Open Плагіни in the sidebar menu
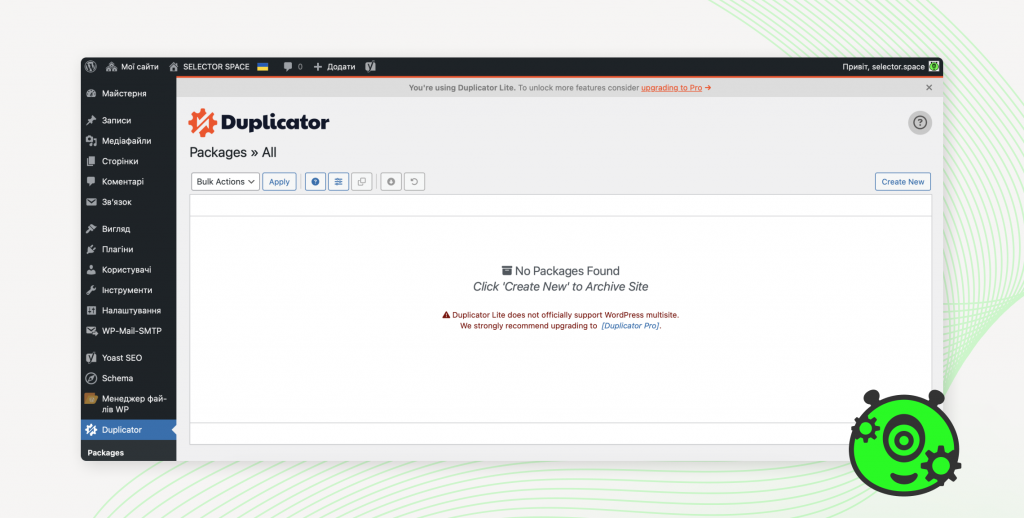 (x=117, y=249)
